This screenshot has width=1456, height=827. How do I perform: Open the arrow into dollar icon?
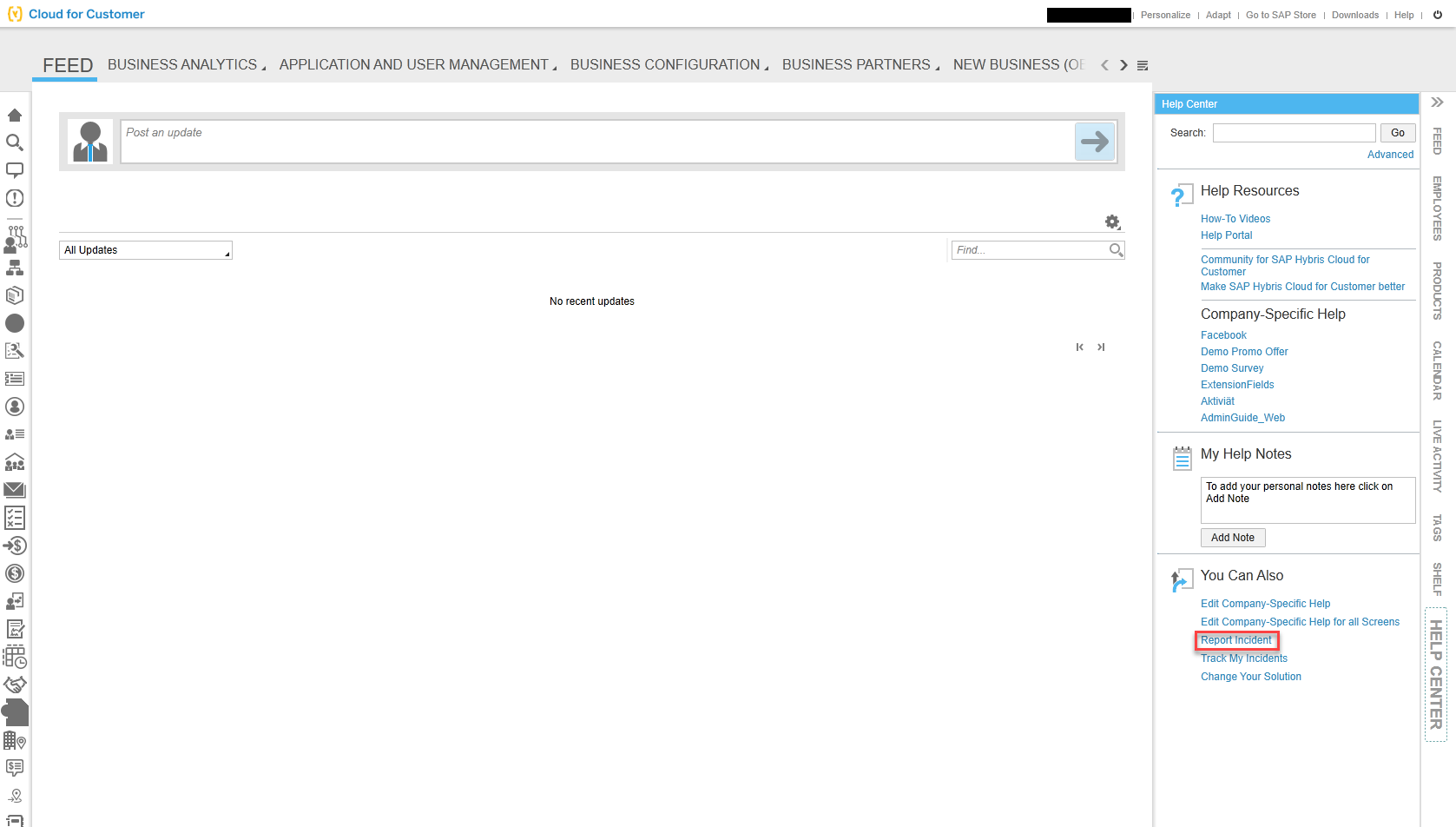pos(15,546)
